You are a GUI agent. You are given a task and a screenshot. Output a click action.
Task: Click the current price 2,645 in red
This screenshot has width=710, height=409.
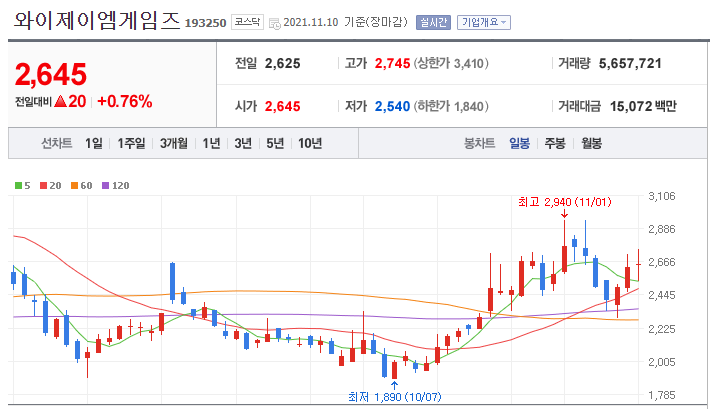51,74
